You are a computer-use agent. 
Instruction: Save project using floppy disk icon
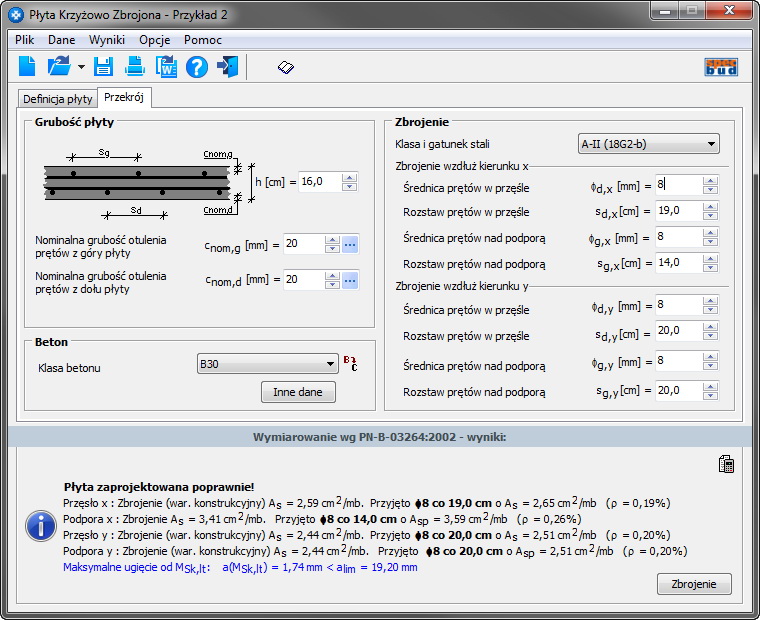coord(103,67)
